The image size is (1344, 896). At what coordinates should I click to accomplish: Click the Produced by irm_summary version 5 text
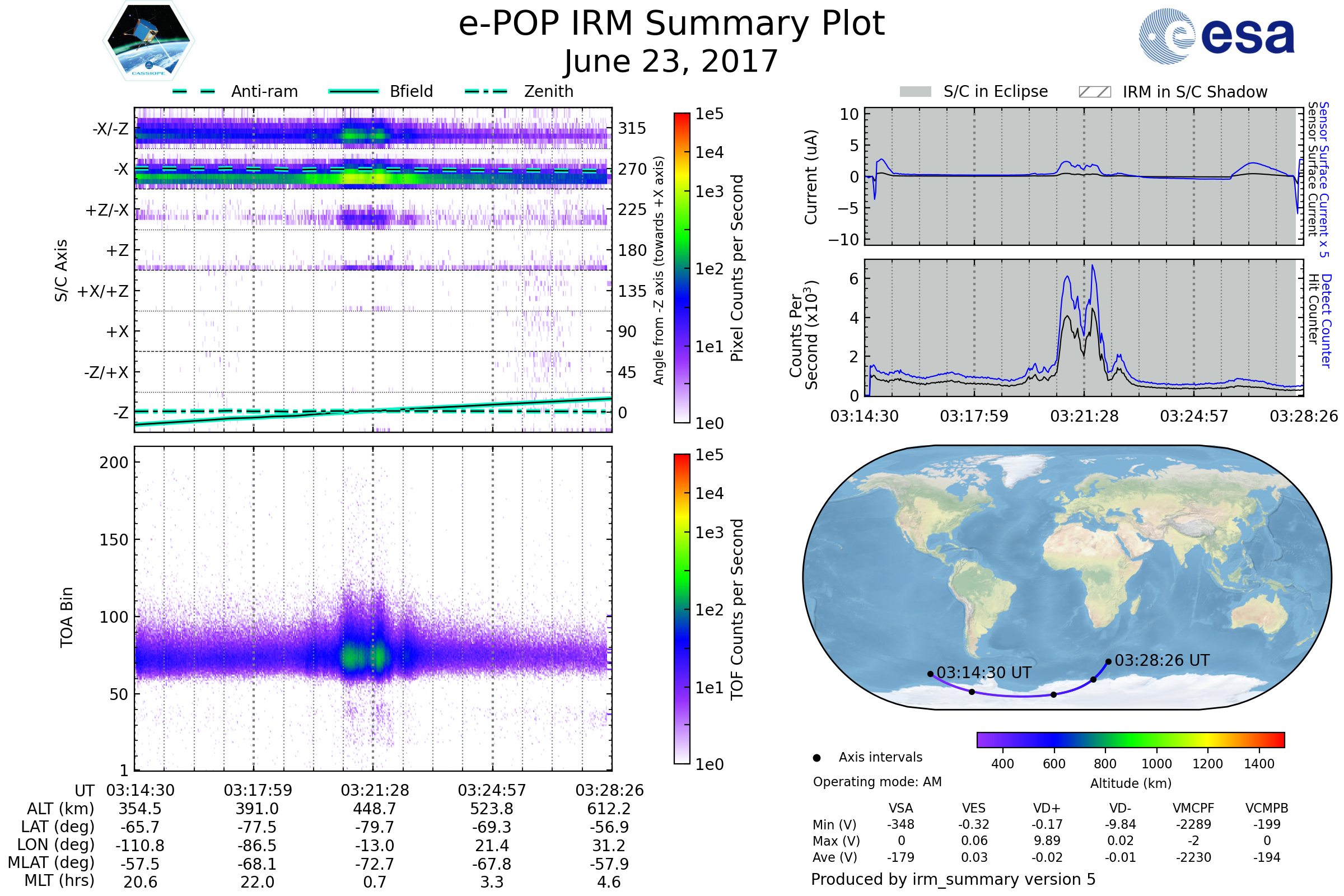pyautogui.click(x=953, y=879)
